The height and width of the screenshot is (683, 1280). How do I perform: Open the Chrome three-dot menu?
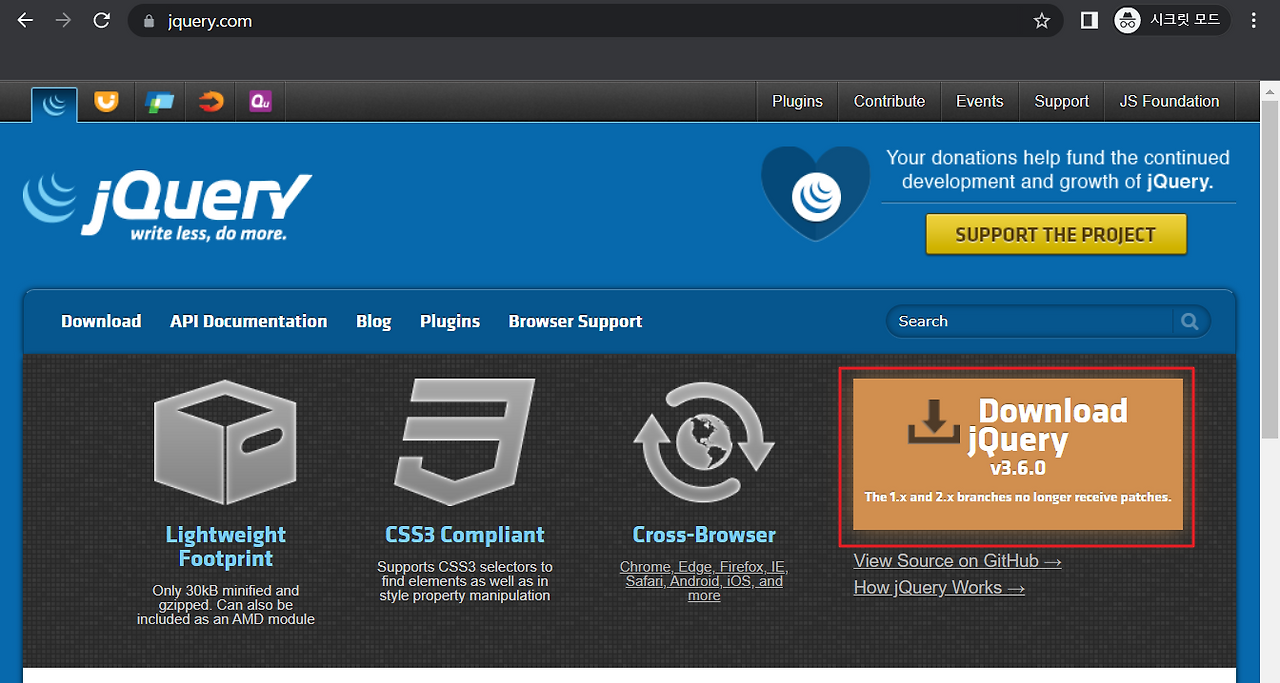tap(1254, 20)
